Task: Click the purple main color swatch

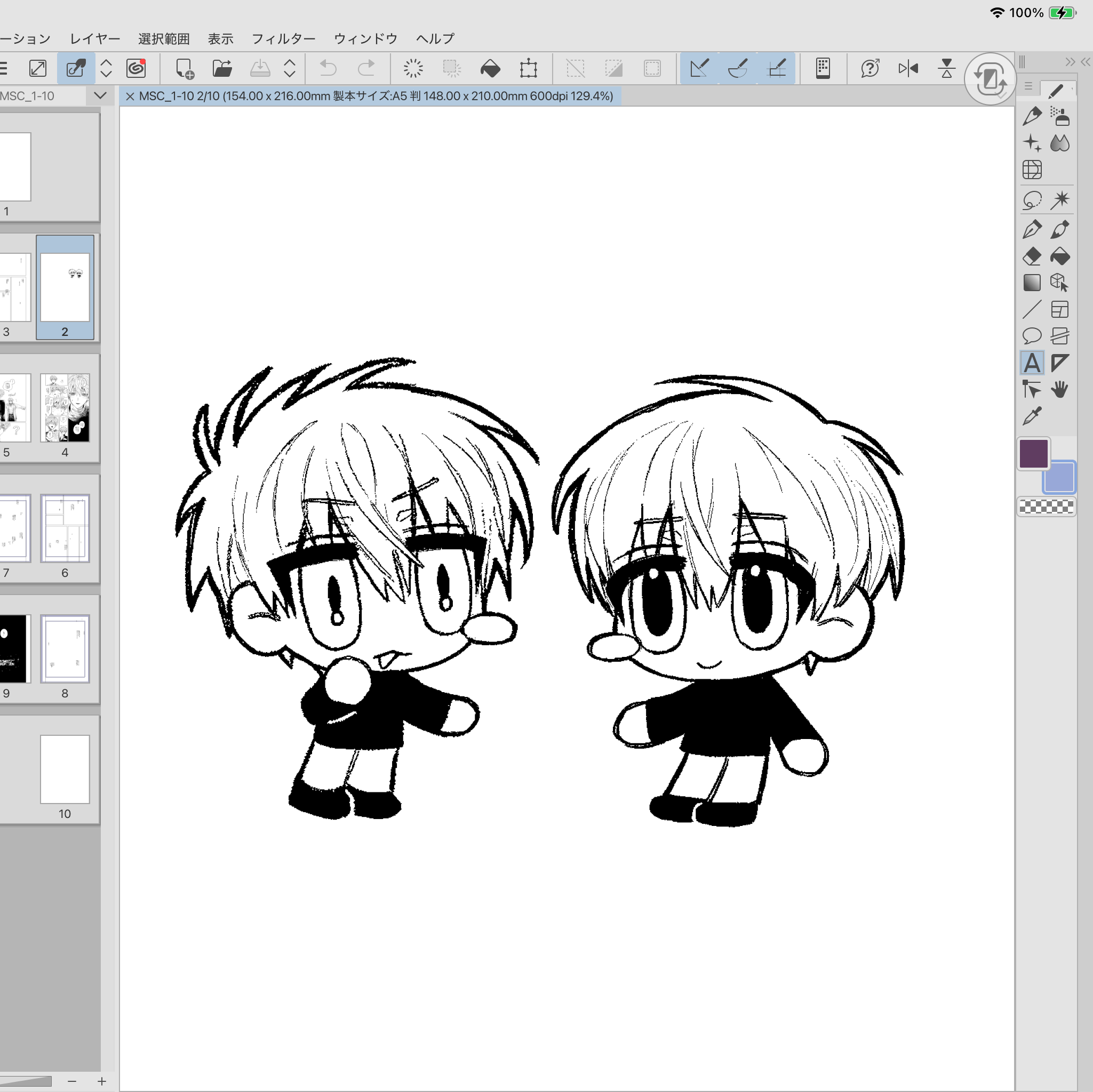Action: point(1033,454)
